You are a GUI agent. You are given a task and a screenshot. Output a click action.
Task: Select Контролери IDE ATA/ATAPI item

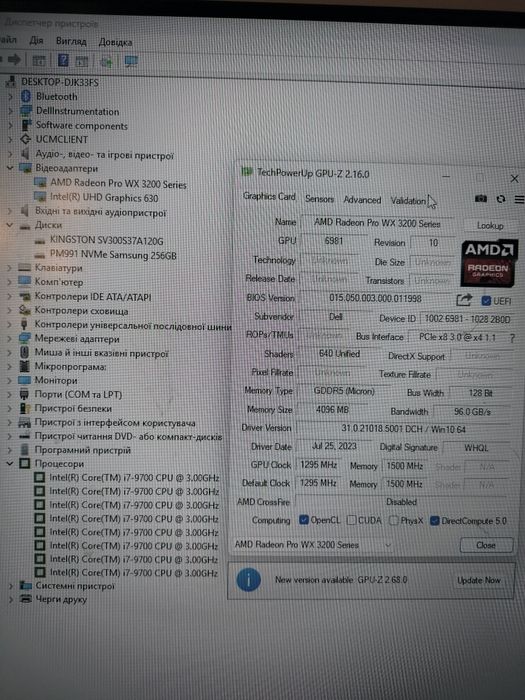tap(93, 296)
